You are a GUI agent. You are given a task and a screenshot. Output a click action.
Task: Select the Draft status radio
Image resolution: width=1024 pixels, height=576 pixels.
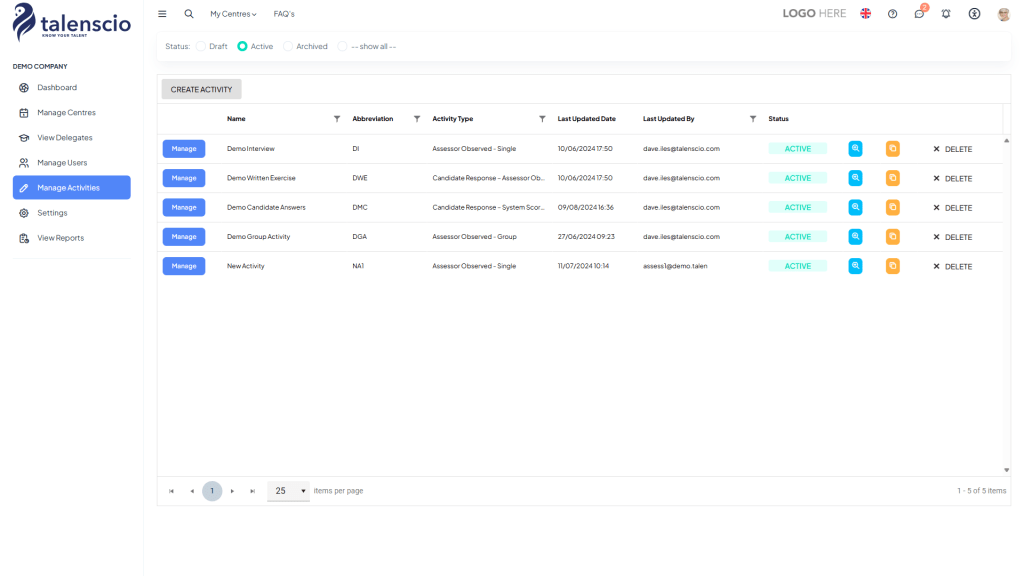pyautogui.click(x=201, y=46)
